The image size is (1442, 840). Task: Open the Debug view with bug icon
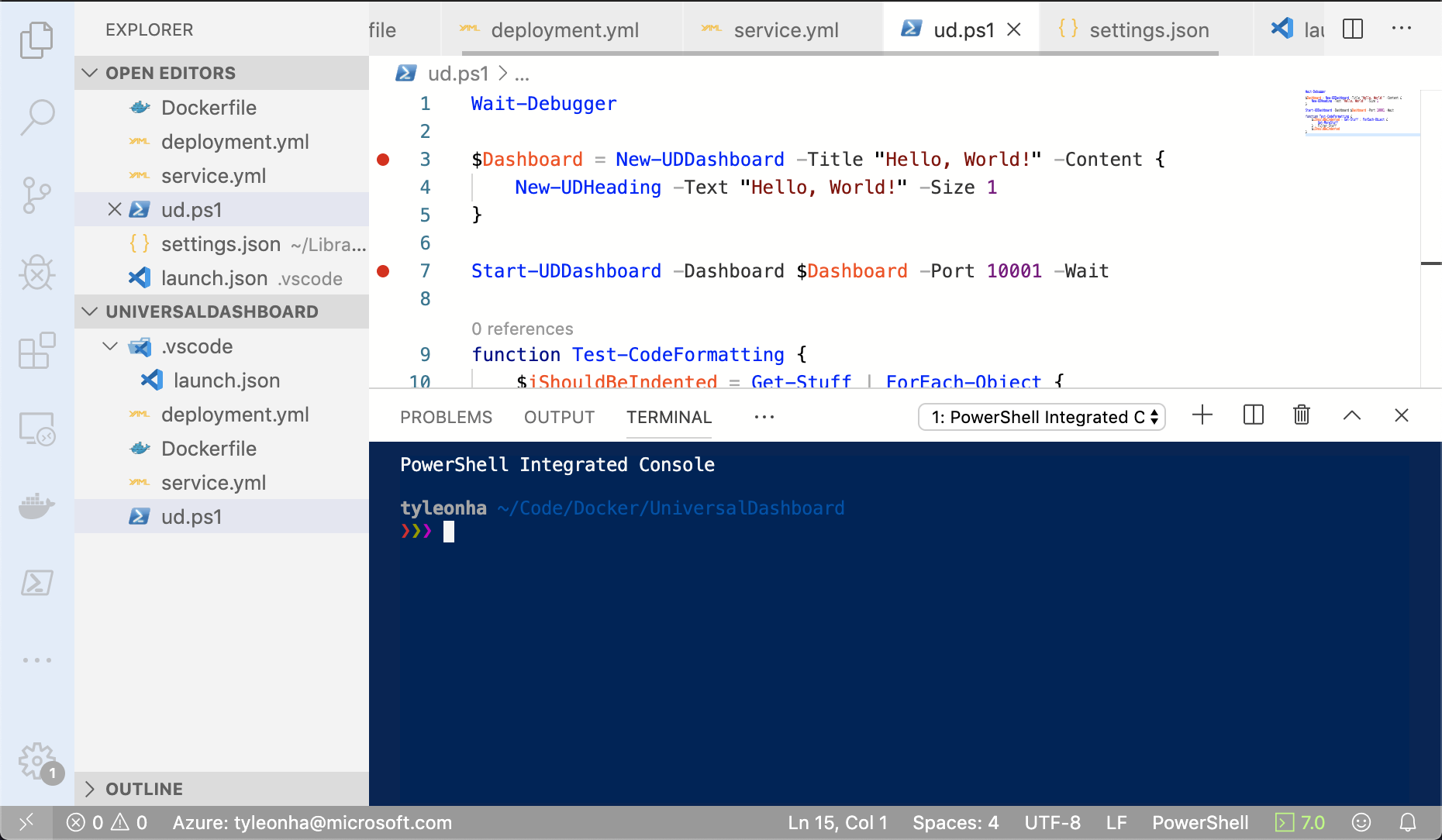pos(36,272)
